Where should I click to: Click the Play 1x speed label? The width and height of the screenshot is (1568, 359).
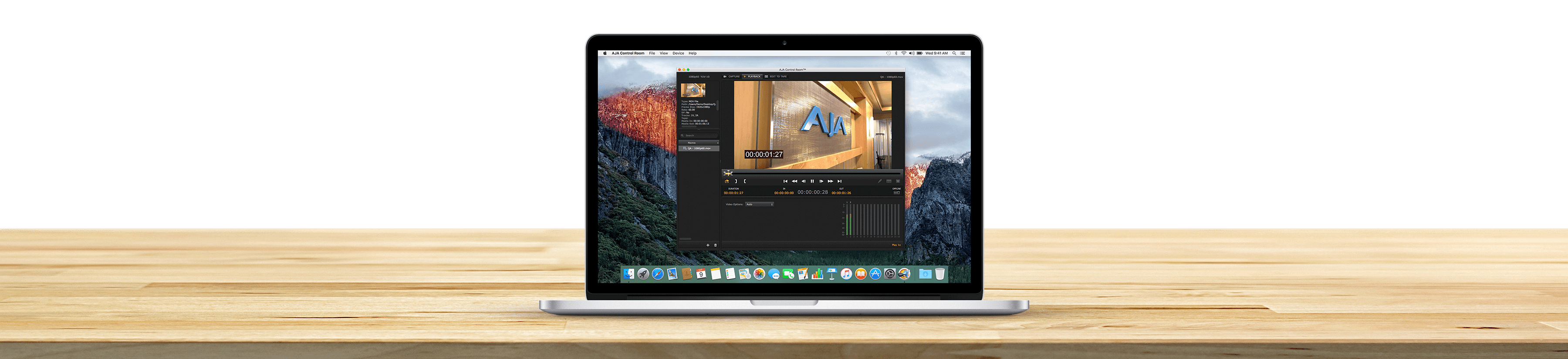point(896,245)
